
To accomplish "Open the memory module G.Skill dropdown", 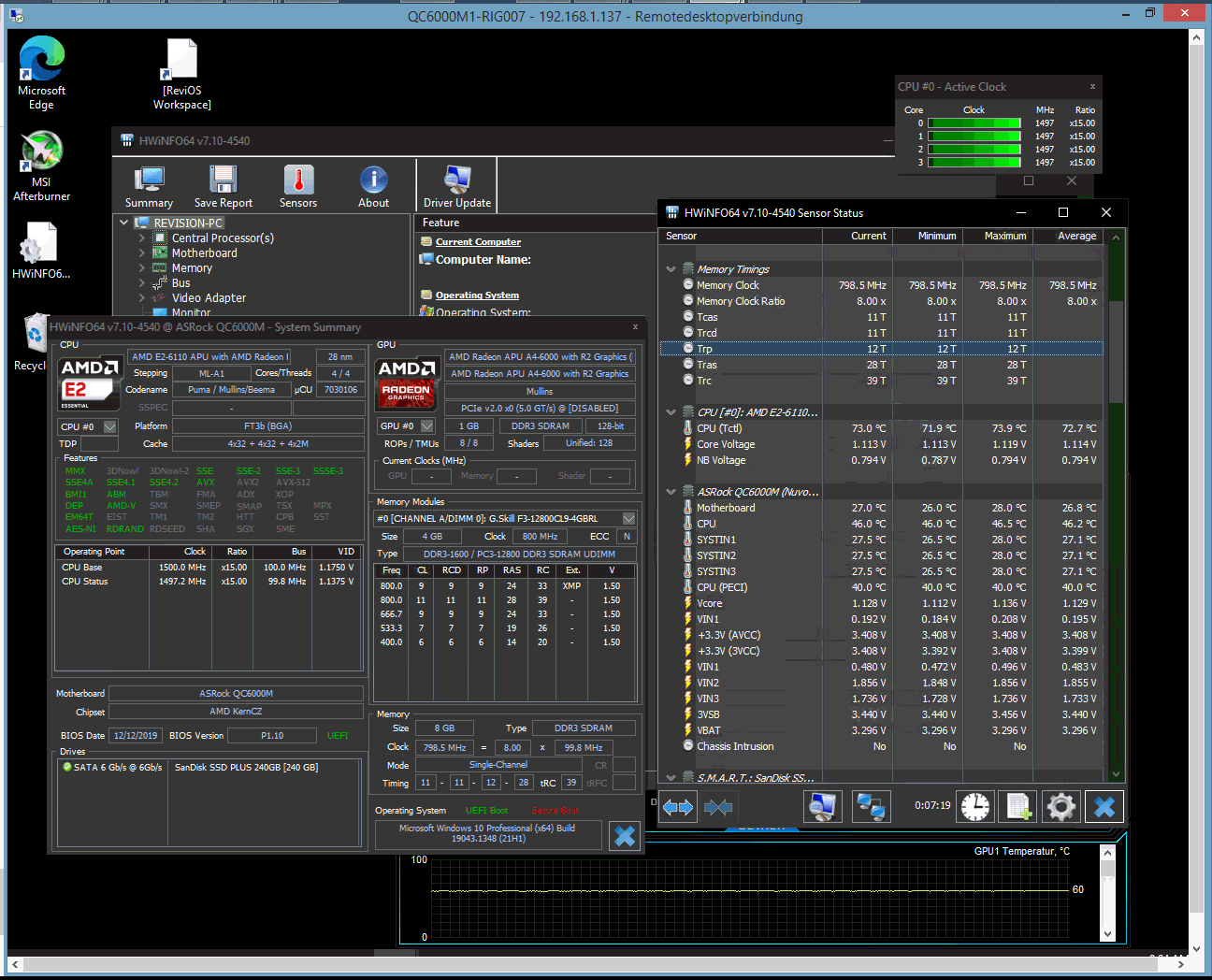I will pyautogui.click(x=628, y=519).
